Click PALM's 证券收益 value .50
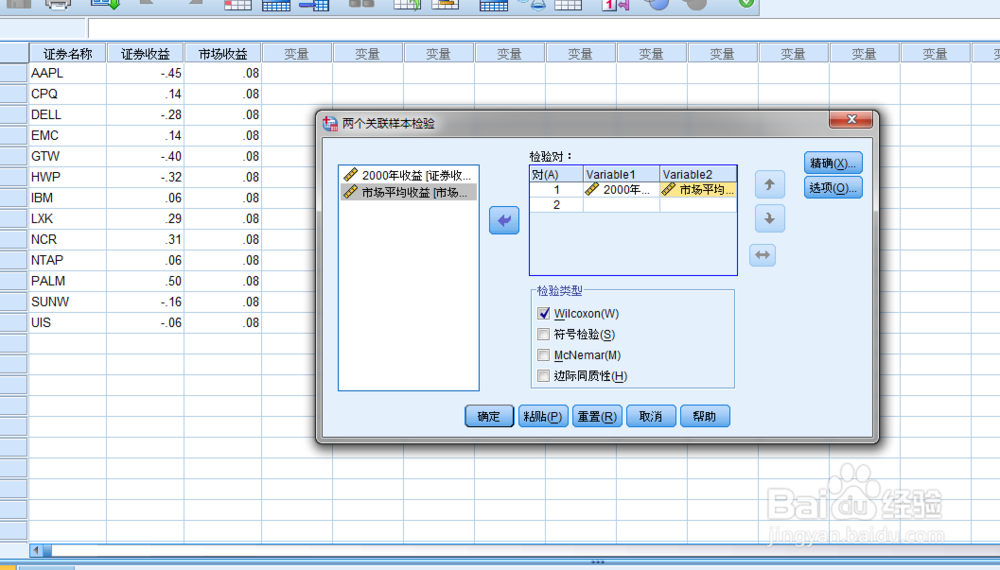This screenshot has width=1000, height=570. pyautogui.click(x=145, y=281)
